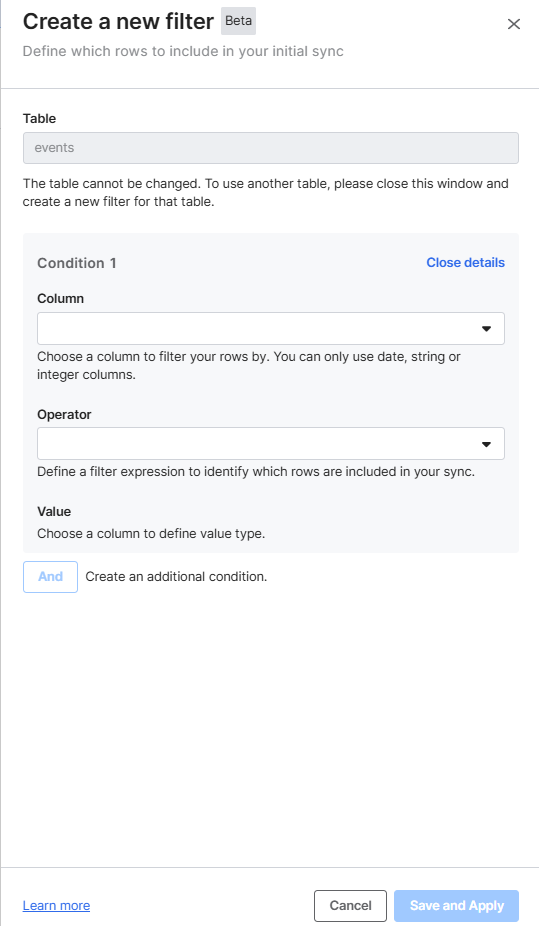
Task: Click the Value section label
Action: 54,511
